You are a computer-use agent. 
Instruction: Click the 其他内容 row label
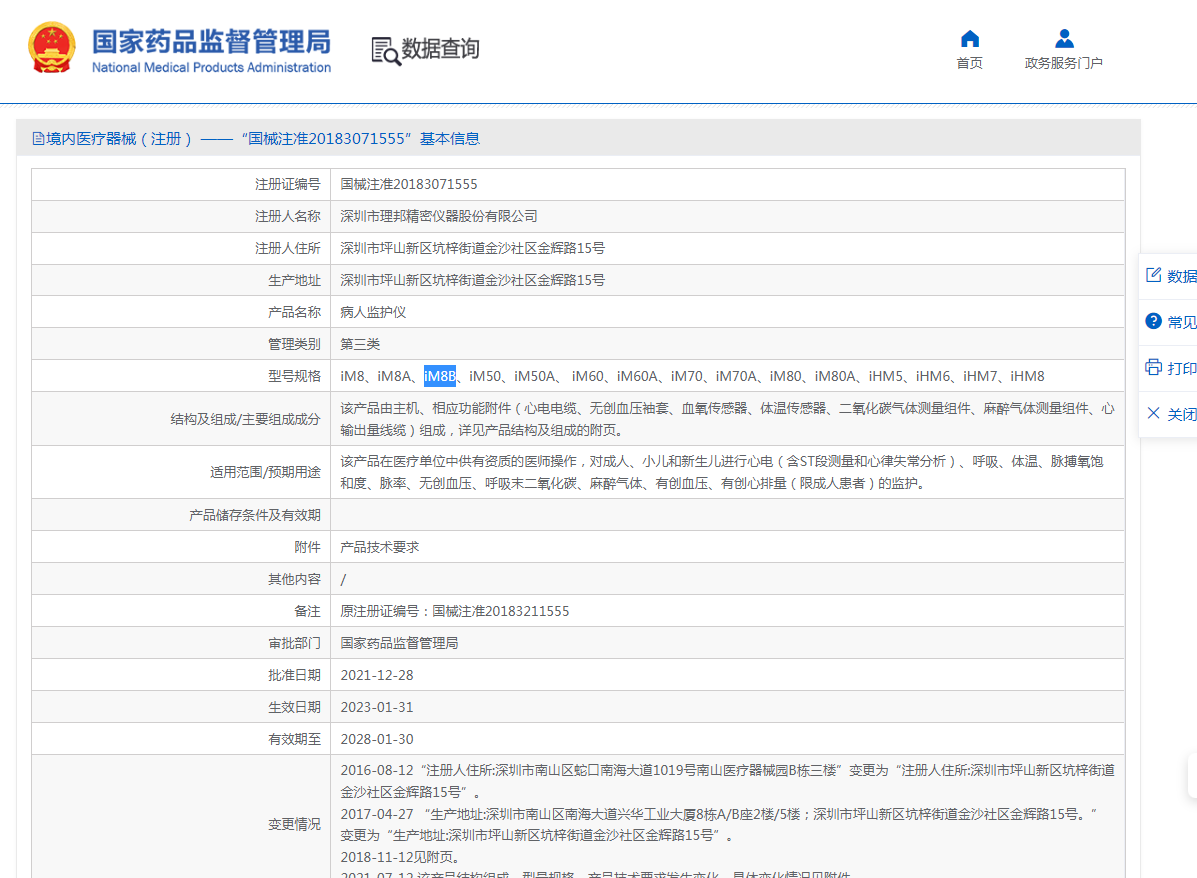point(294,580)
